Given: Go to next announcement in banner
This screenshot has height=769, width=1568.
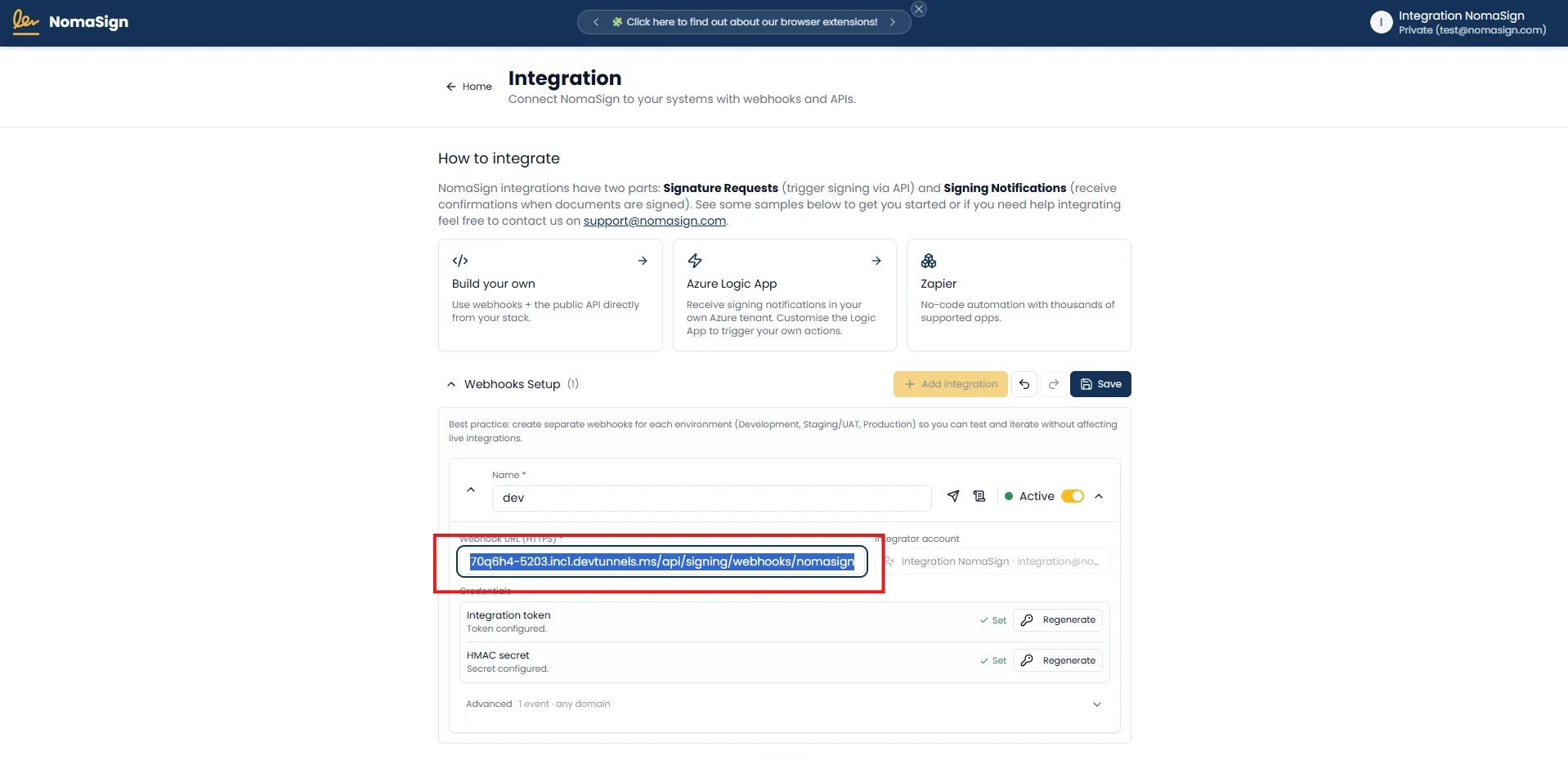Looking at the screenshot, I should [x=892, y=22].
